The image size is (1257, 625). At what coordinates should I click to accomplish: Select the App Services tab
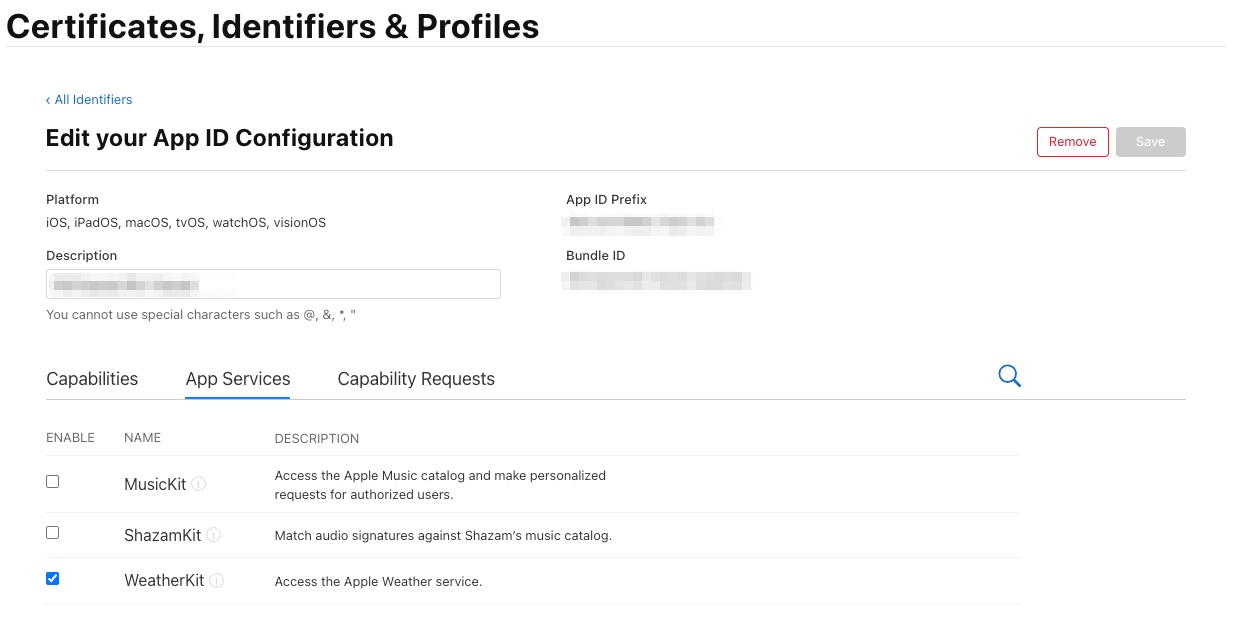237,378
